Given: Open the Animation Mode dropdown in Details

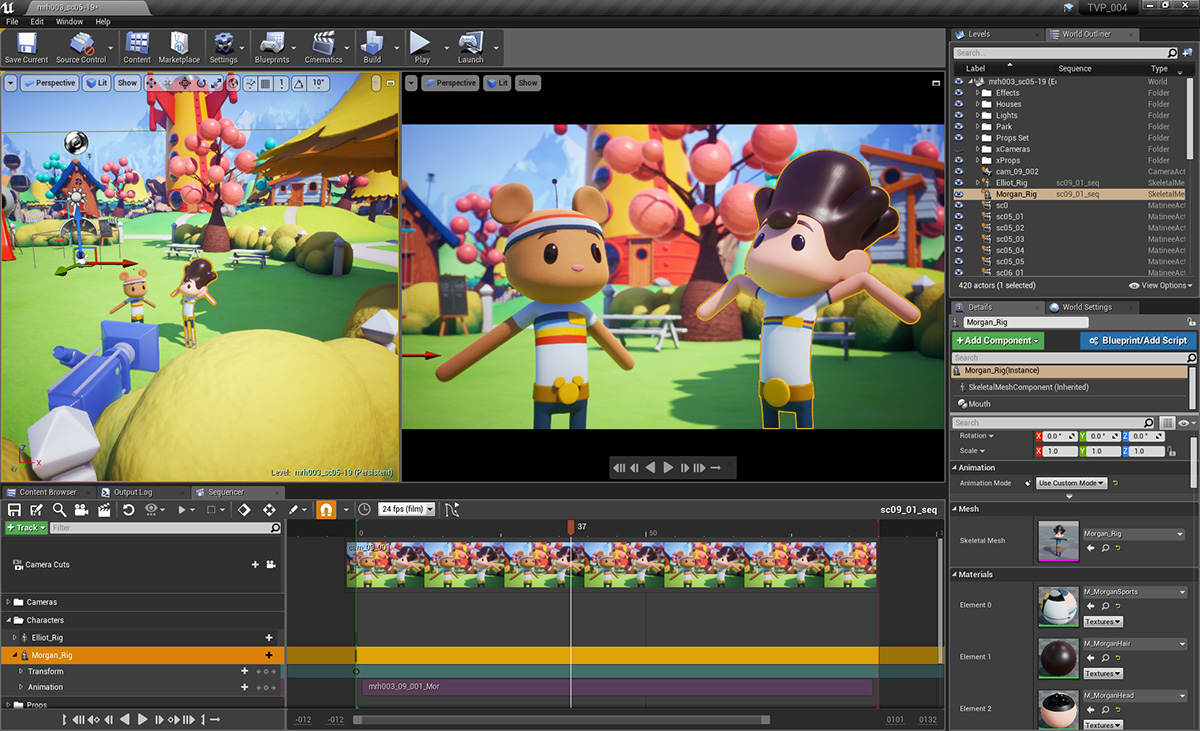Looking at the screenshot, I should tap(1071, 483).
